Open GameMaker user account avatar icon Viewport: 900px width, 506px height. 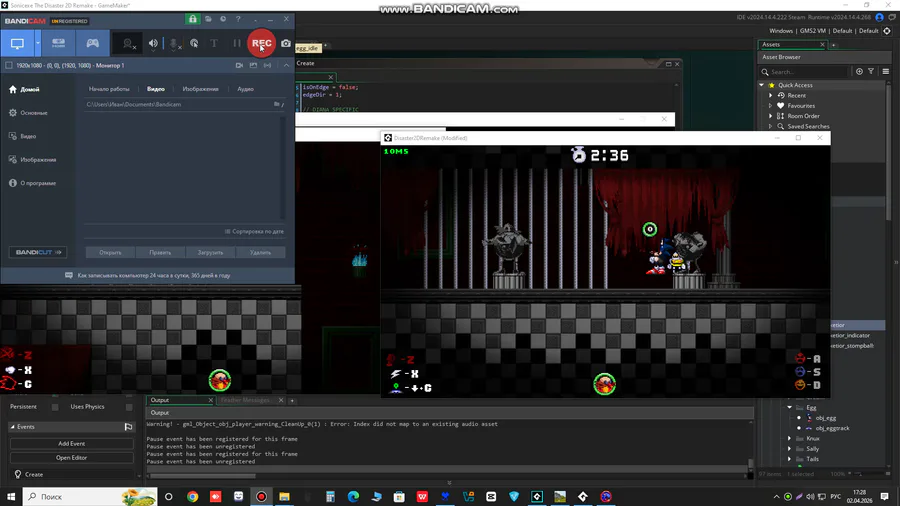(x=879, y=17)
